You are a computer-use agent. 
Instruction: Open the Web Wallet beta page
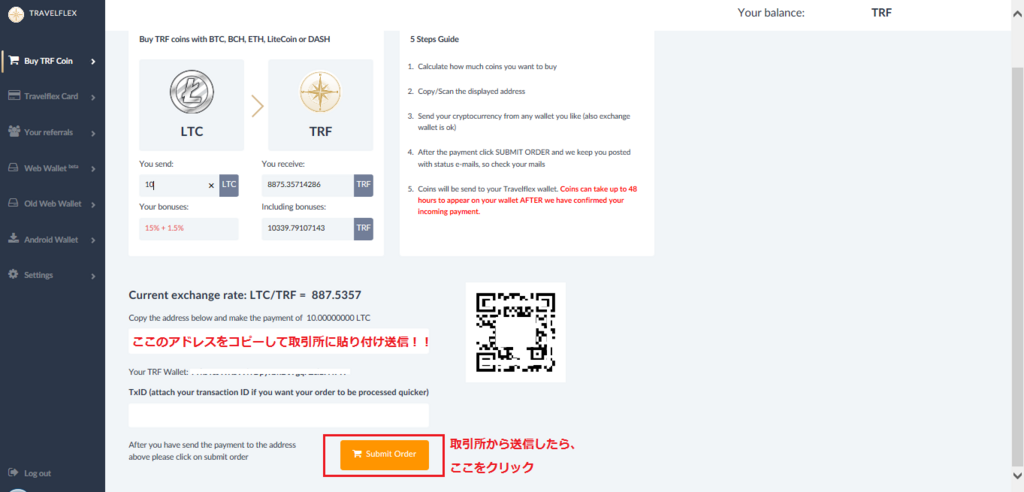click(x=52, y=168)
